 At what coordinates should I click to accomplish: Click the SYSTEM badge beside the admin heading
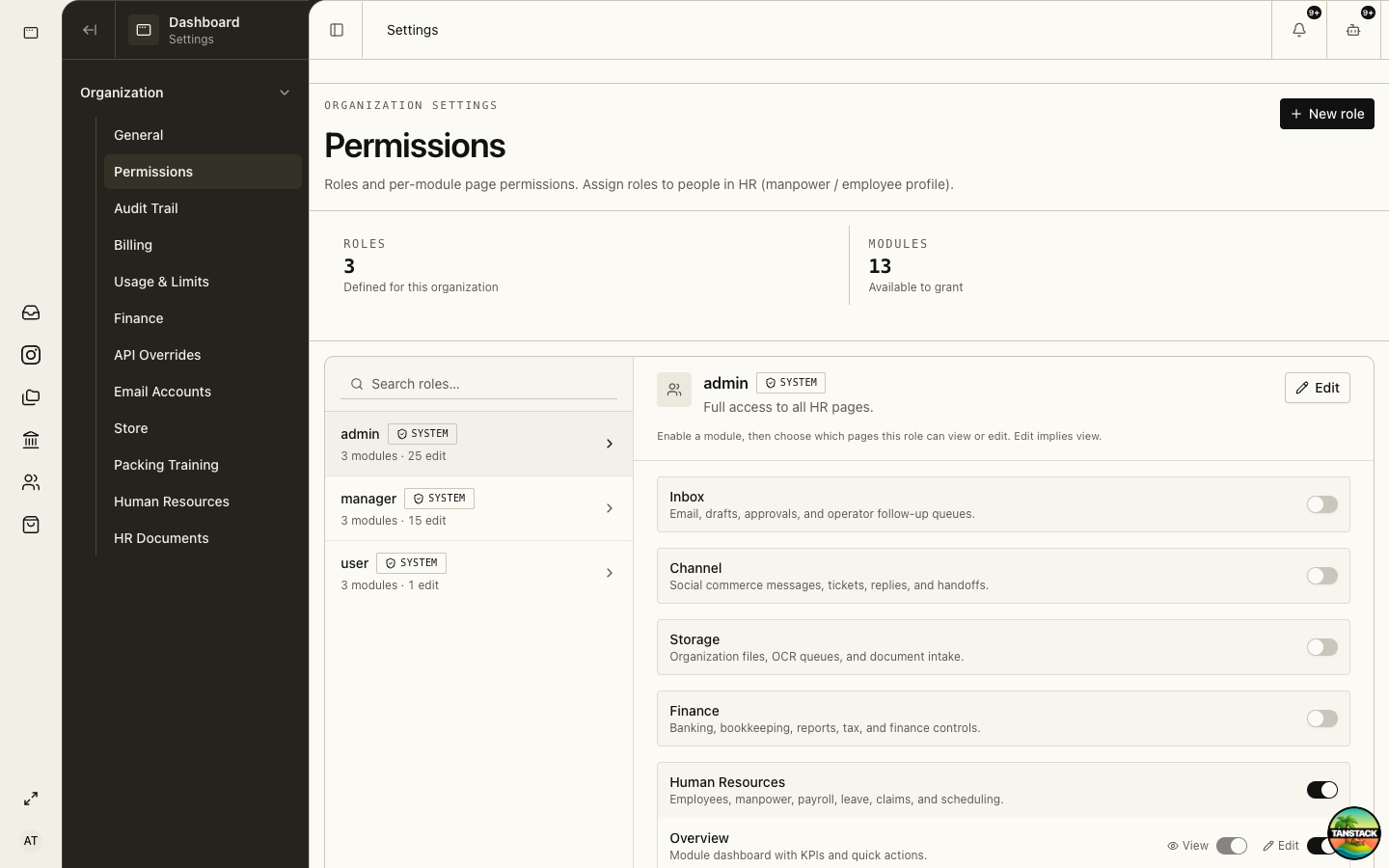coord(791,383)
